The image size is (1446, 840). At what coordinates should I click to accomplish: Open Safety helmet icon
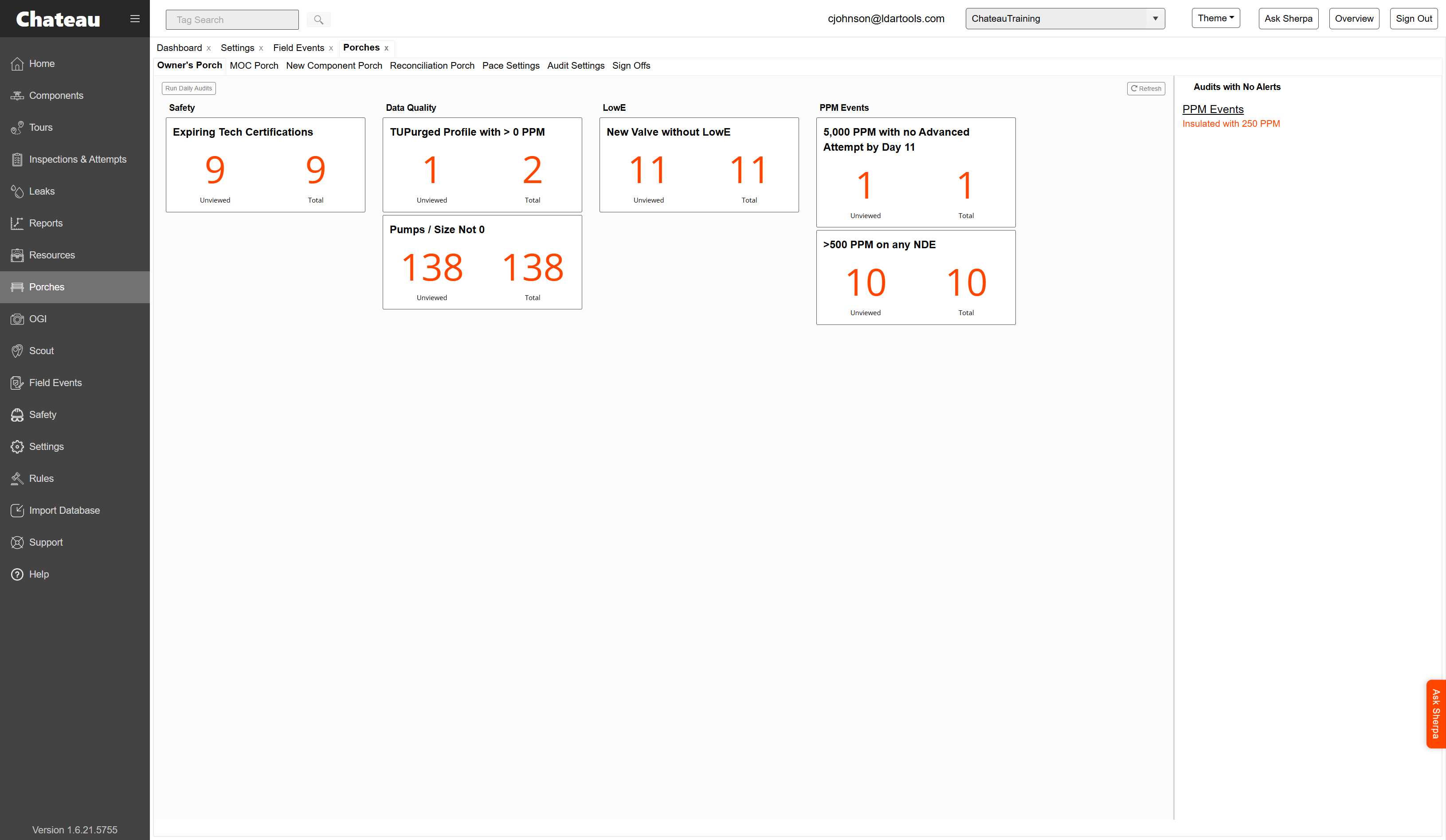point(17,415)
